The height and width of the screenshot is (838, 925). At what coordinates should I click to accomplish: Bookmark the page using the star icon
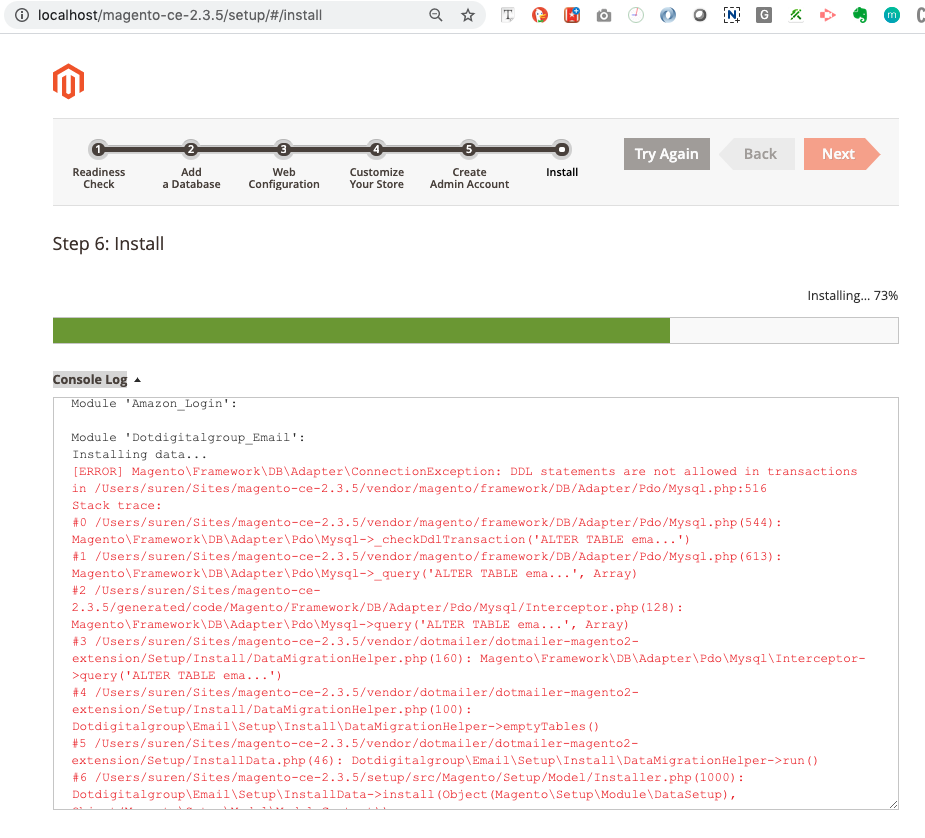point(467,15)
